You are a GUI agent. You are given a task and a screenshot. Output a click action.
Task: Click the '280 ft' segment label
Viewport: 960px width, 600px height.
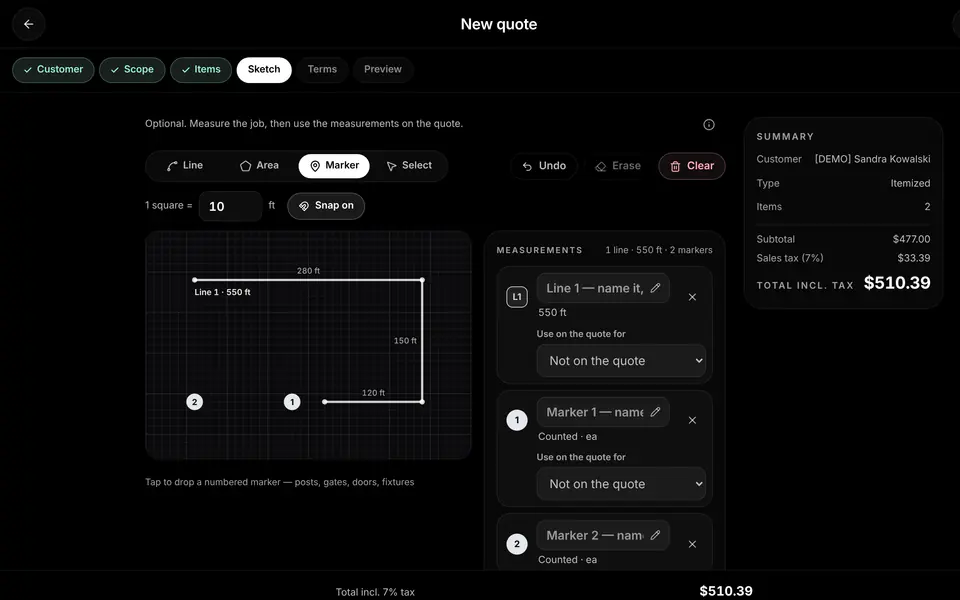pos(308,271)
